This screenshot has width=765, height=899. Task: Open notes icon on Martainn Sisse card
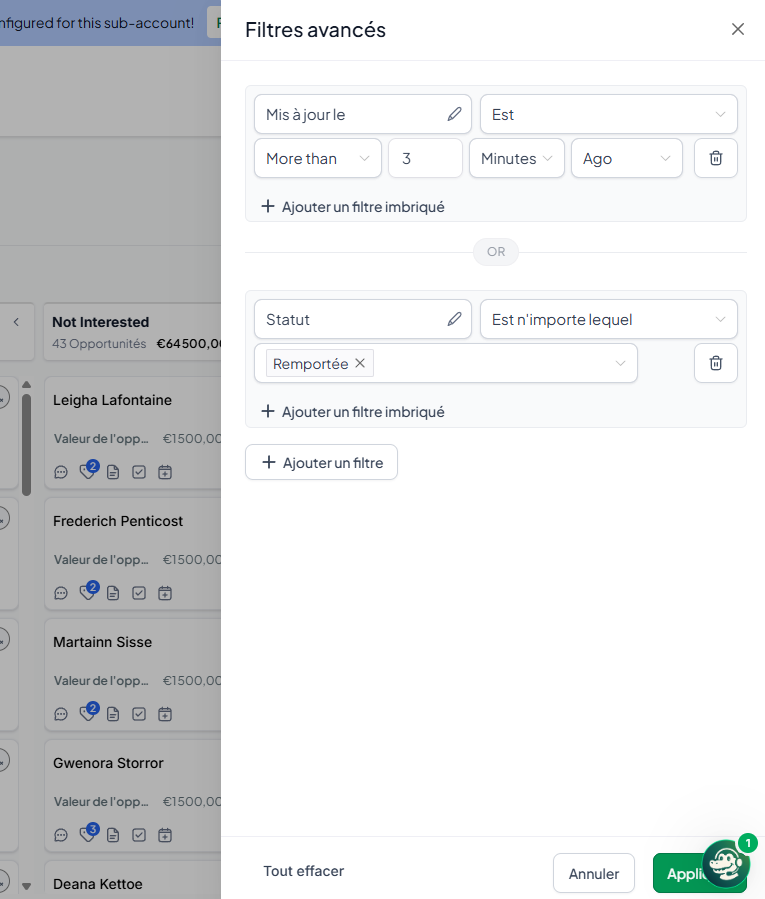pyautogui.click(x=113, y=714)
